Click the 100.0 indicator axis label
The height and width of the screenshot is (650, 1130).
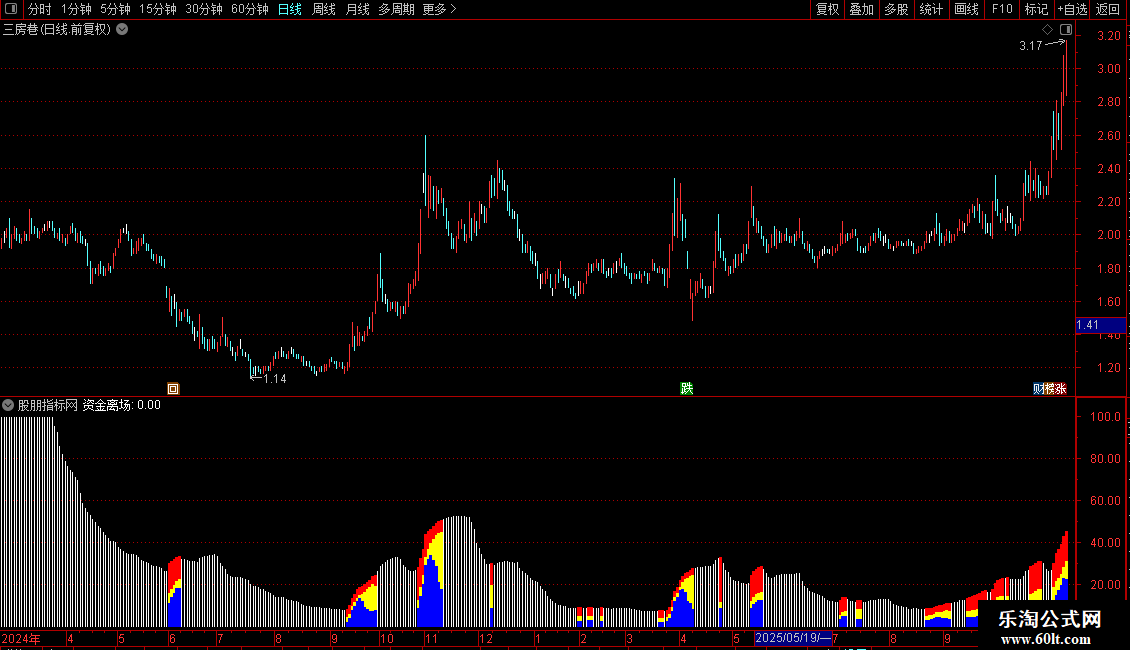click(x=1105, y=417)
